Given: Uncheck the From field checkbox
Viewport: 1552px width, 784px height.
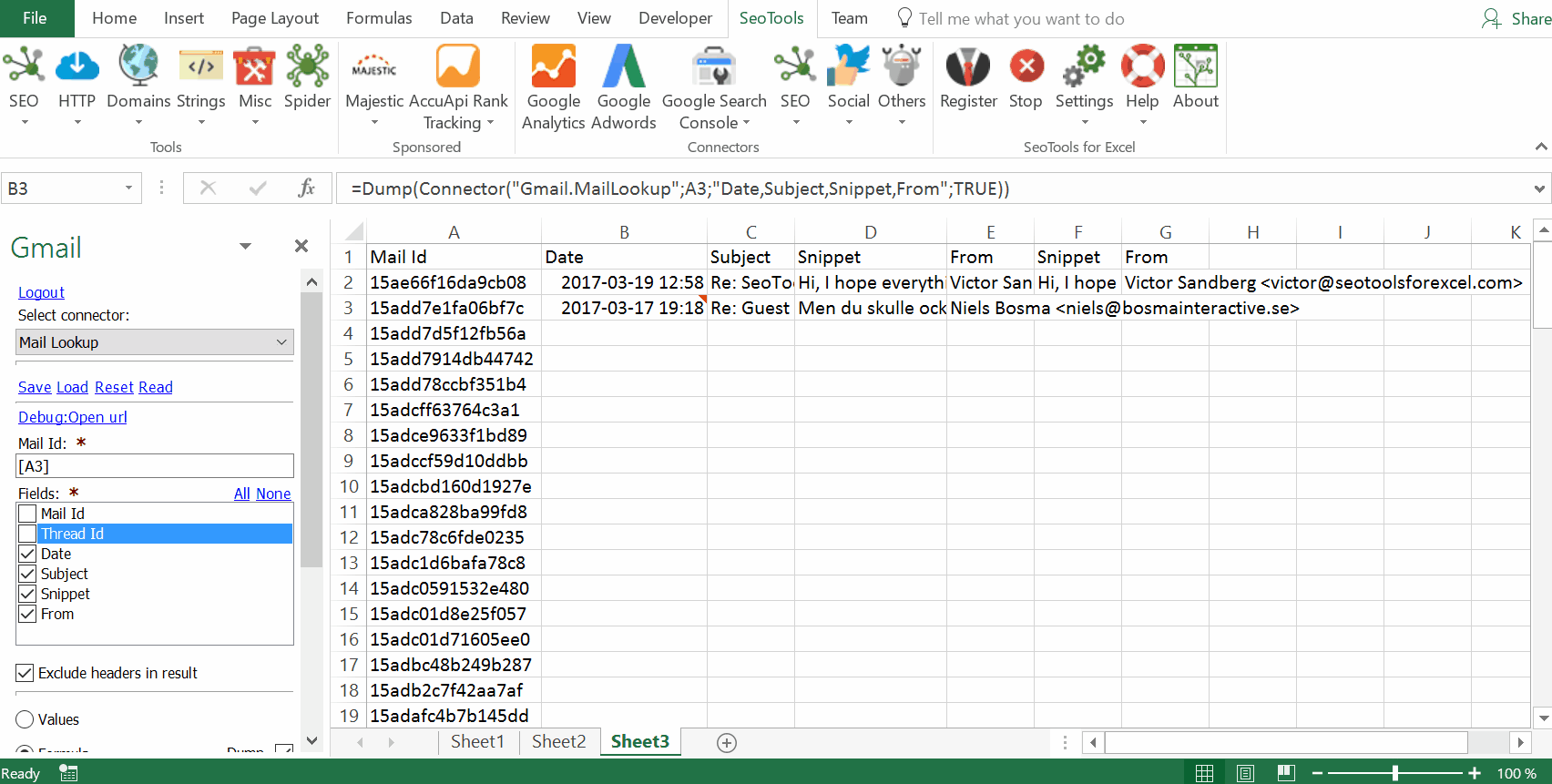Looking at the screenshot, I should pos(28,614).
